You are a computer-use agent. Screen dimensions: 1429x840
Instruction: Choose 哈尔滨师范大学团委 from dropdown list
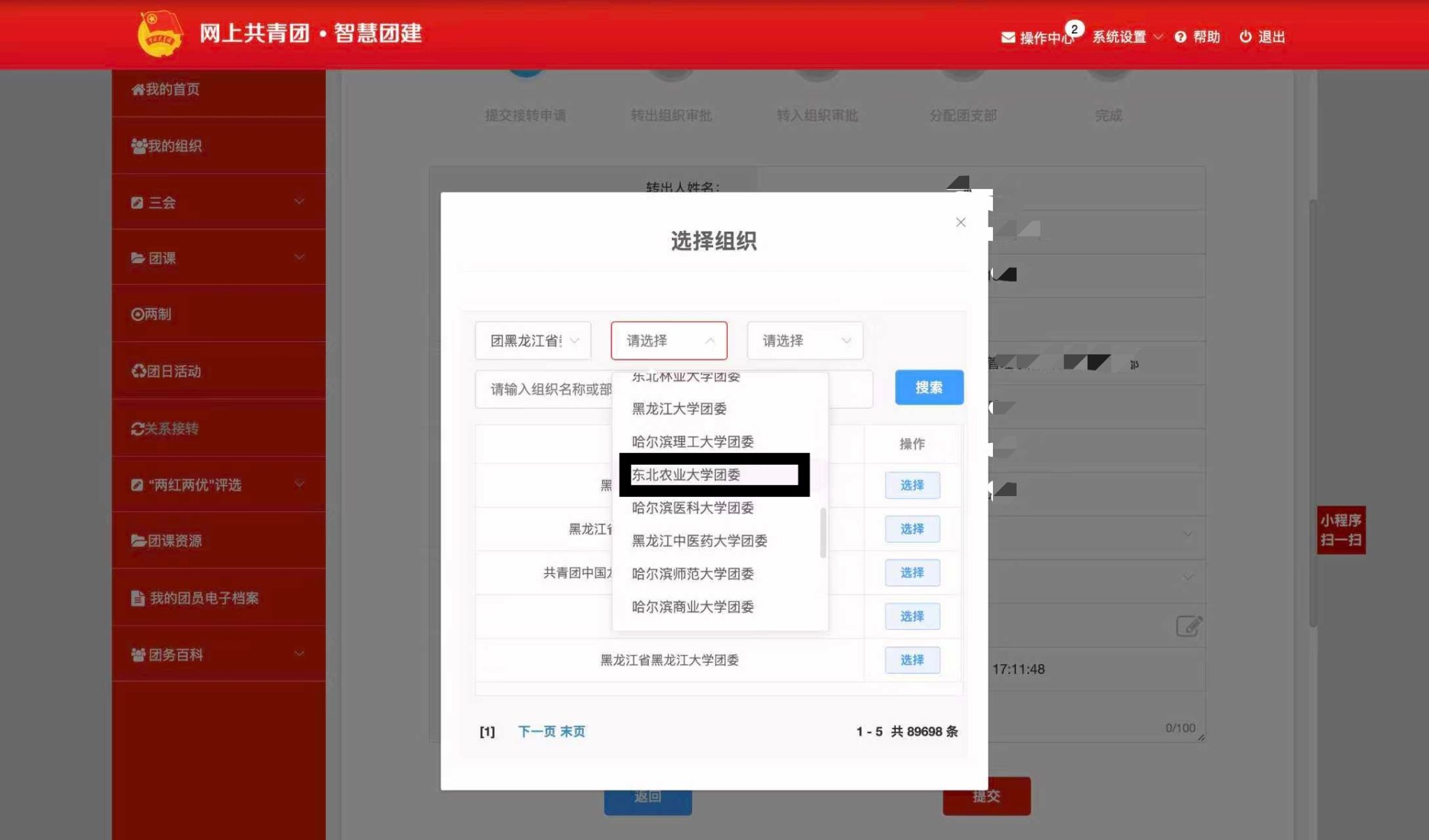point(719,573)
